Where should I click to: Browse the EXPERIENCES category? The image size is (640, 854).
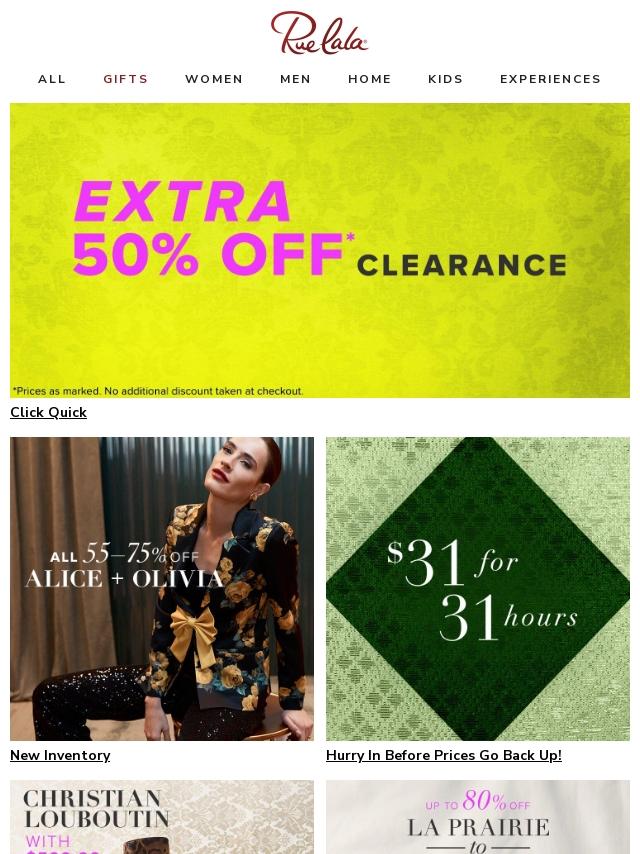coord(550,79)
